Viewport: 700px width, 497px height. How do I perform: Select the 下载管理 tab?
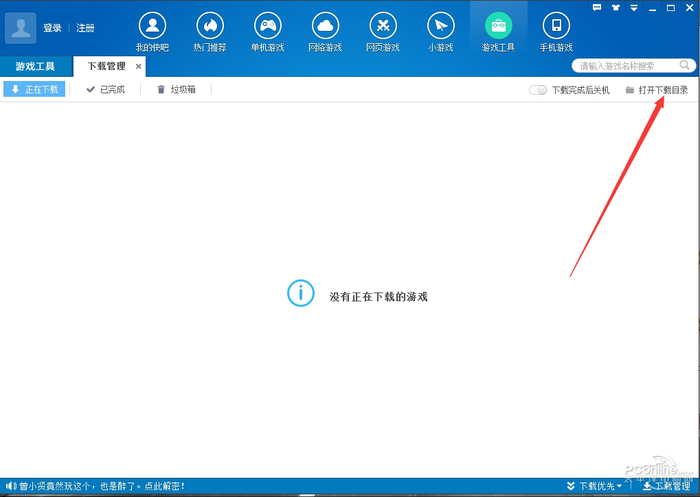107,67
